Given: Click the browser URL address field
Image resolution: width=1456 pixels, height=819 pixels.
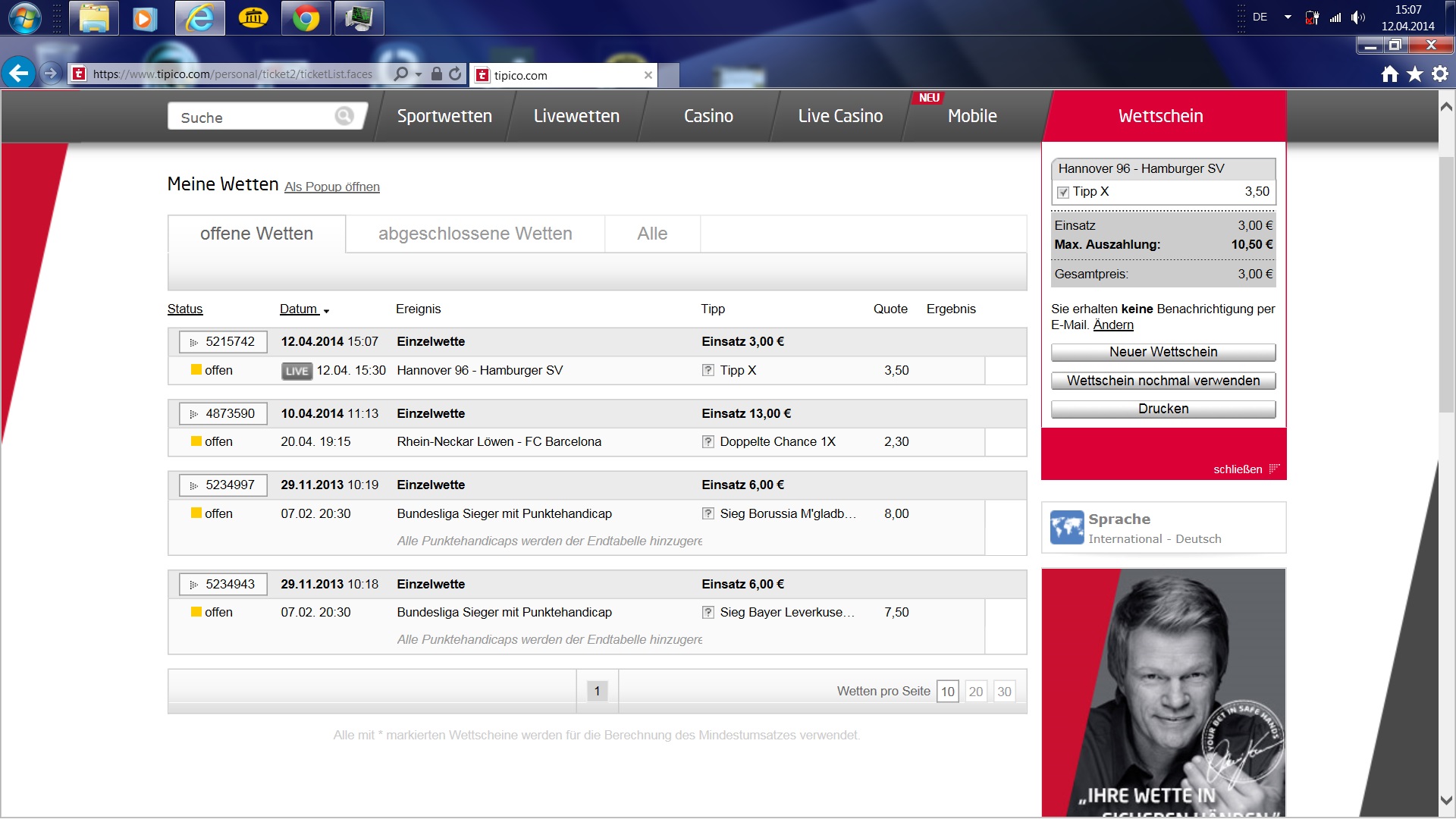Looking at the screenshot, I should (233, 74).
